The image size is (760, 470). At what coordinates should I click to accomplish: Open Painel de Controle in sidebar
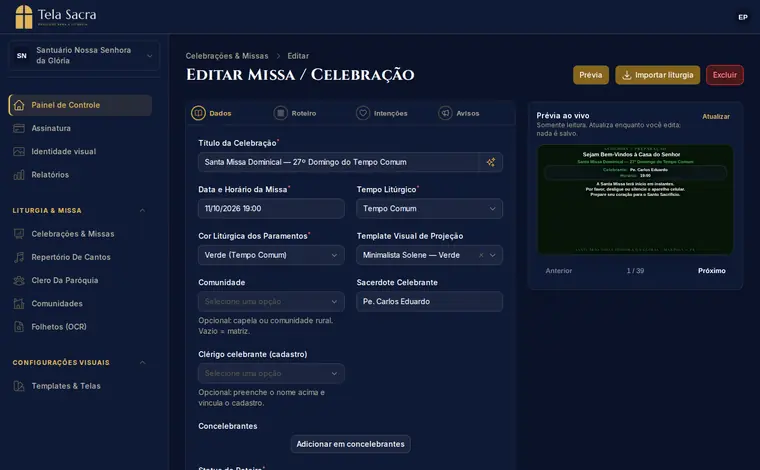pyautogui.click(x=80, y=105)
